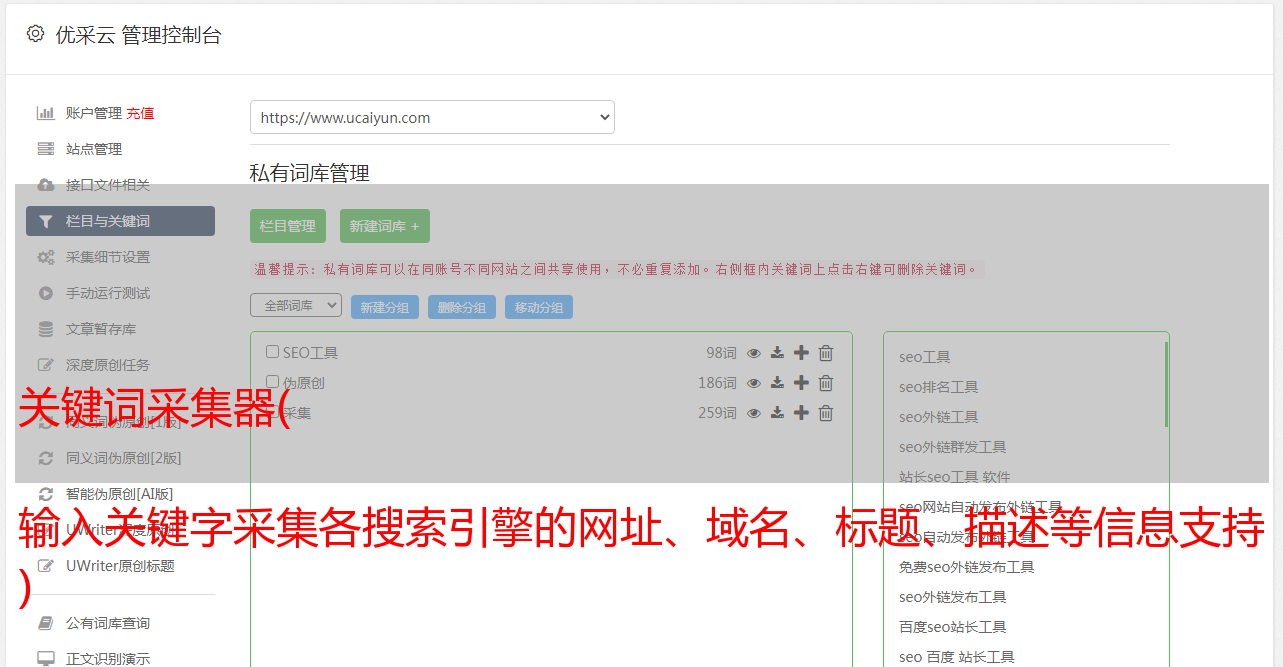Download the 259词 采集 library

tap(777, 413)
